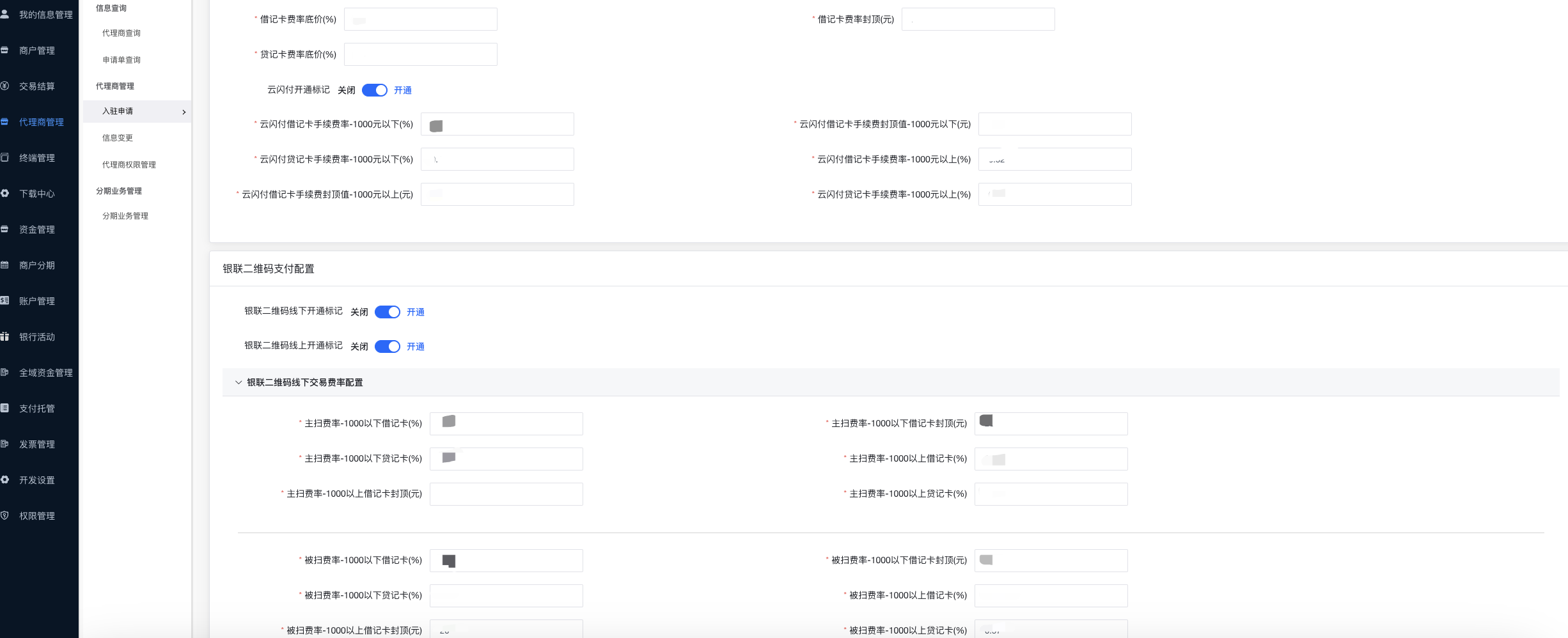
Task: Toggle the 银联二维码线上开通标记 switch
Action: pyautogui.click(x=388, y=346)
